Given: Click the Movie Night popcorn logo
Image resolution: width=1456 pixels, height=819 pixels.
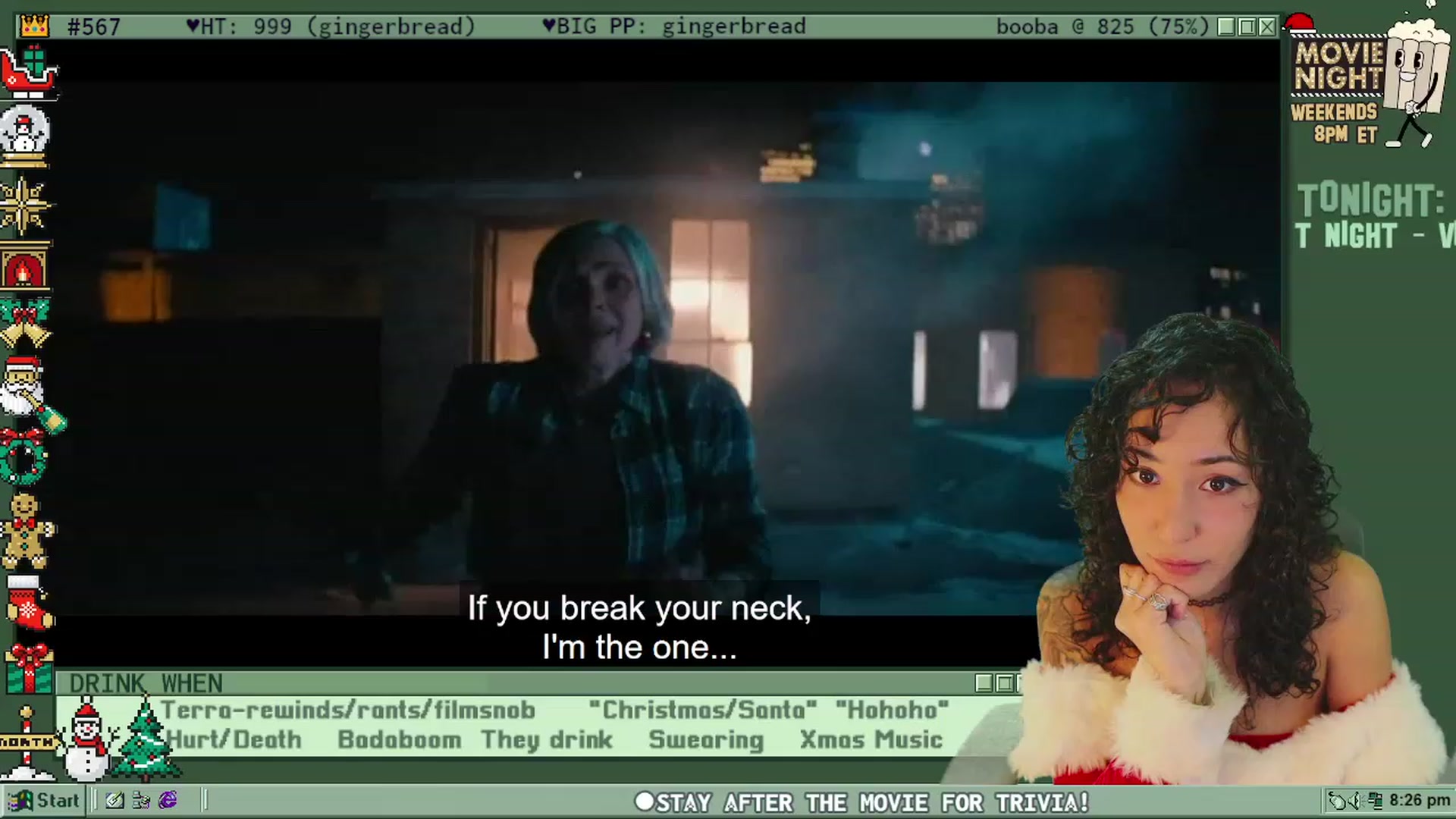Looking at the screenshot, I should click(1370, 82).
